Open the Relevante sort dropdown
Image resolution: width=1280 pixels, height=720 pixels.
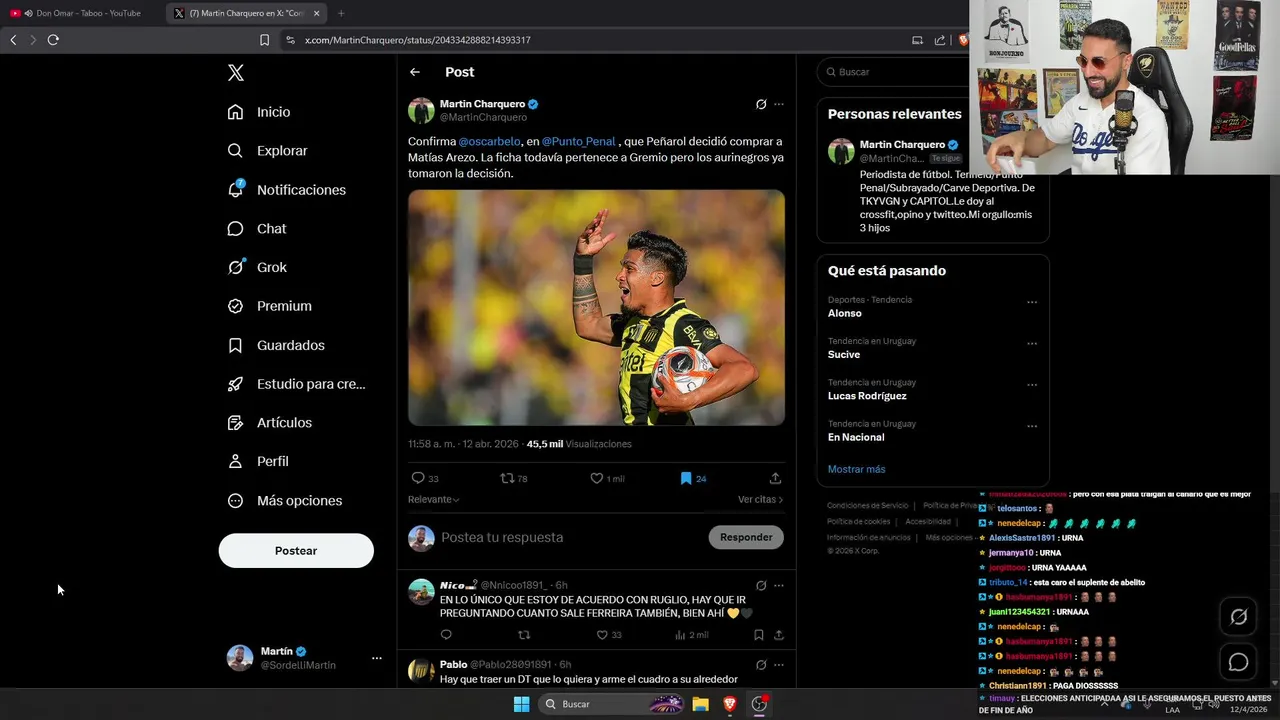click(433, 499)
